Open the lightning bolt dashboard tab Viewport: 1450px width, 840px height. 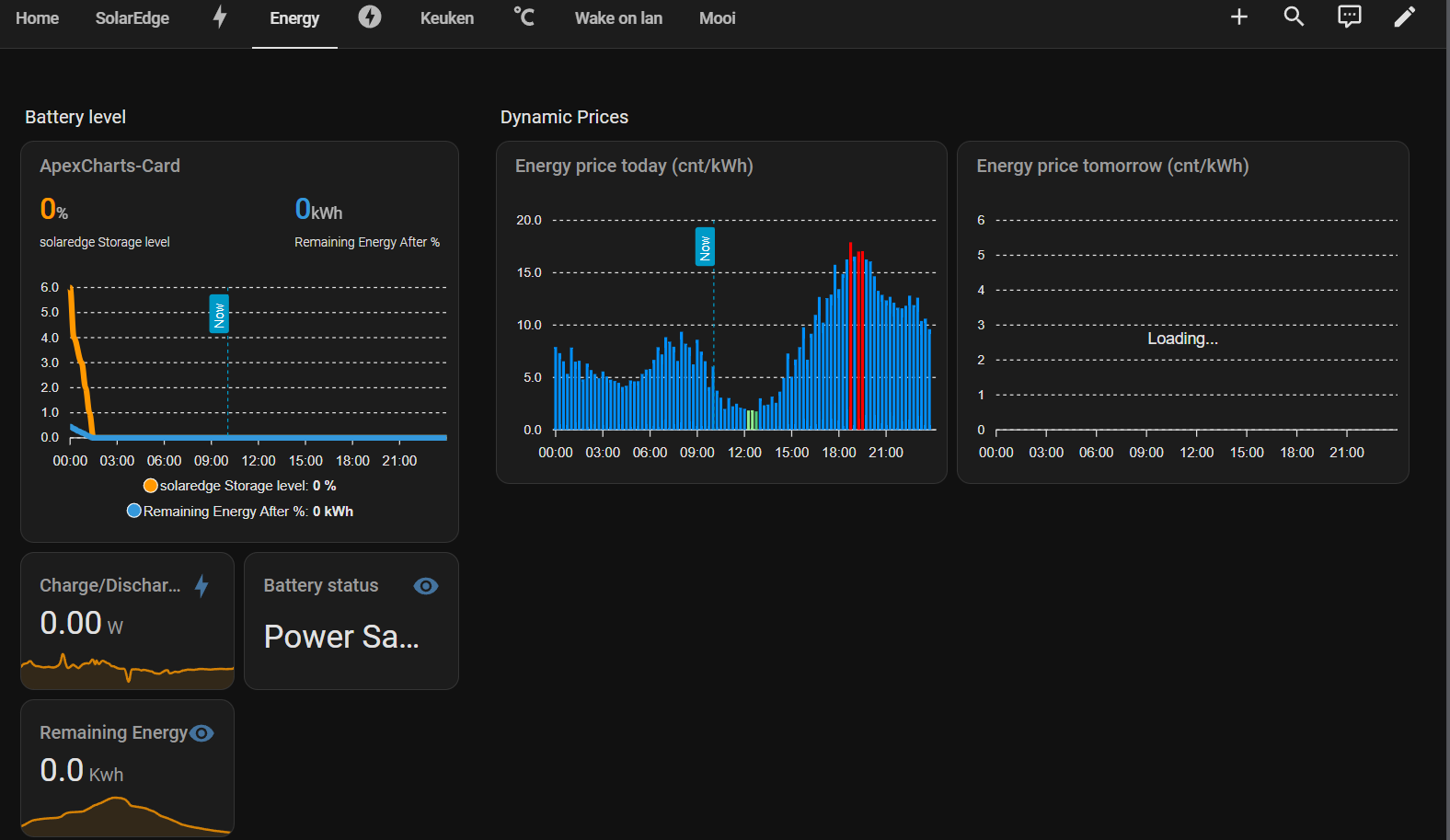pos(220,17)
